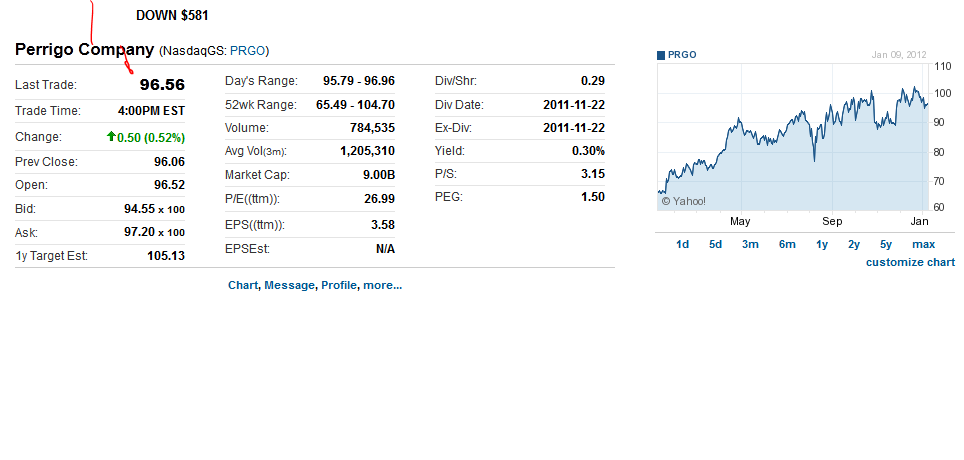Viewport: 964px width, 460px height.
Task: Select the max chart range
Action: [x=923, y=244]
